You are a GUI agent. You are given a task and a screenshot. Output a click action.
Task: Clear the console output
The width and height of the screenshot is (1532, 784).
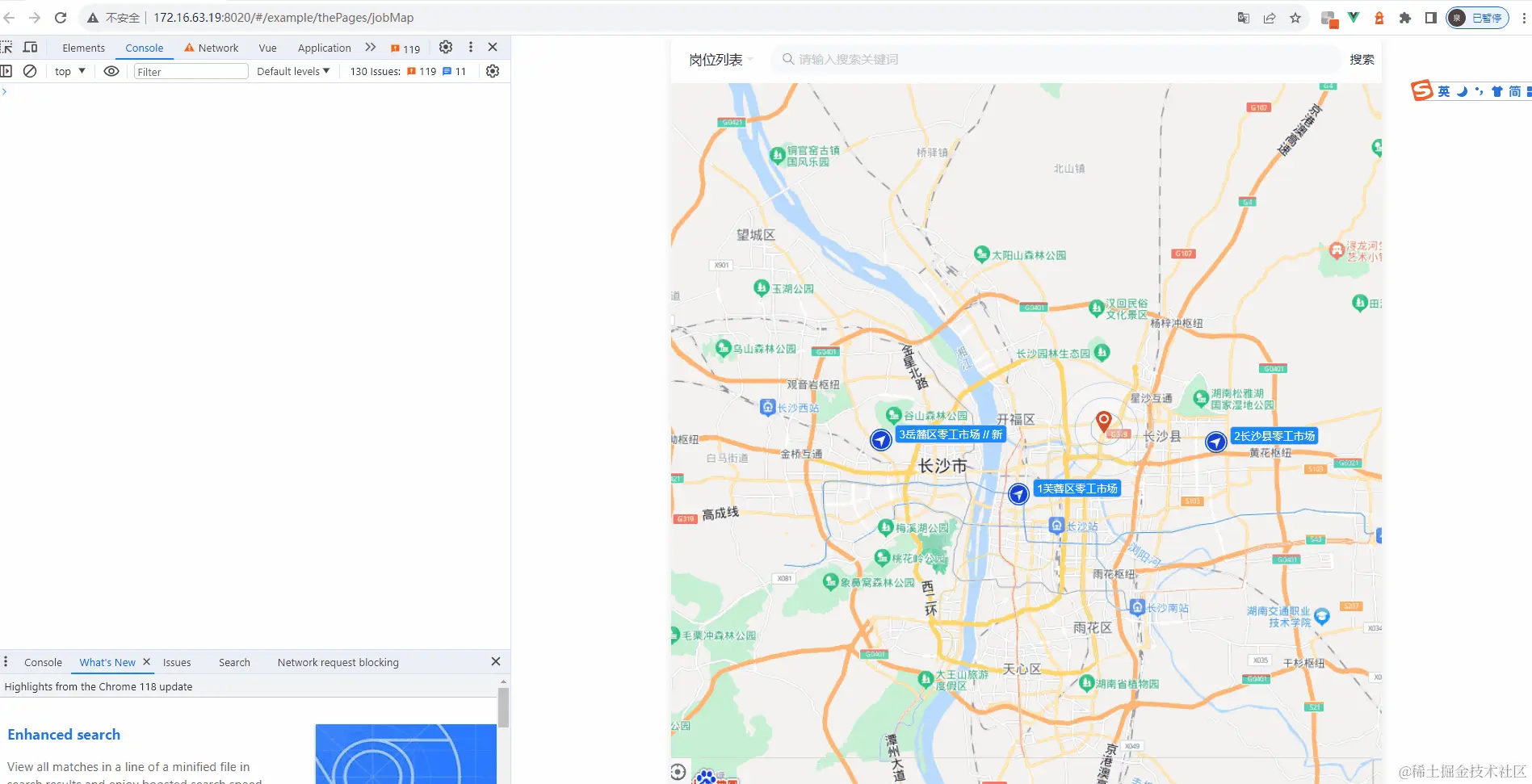click(x=30, y=71)
